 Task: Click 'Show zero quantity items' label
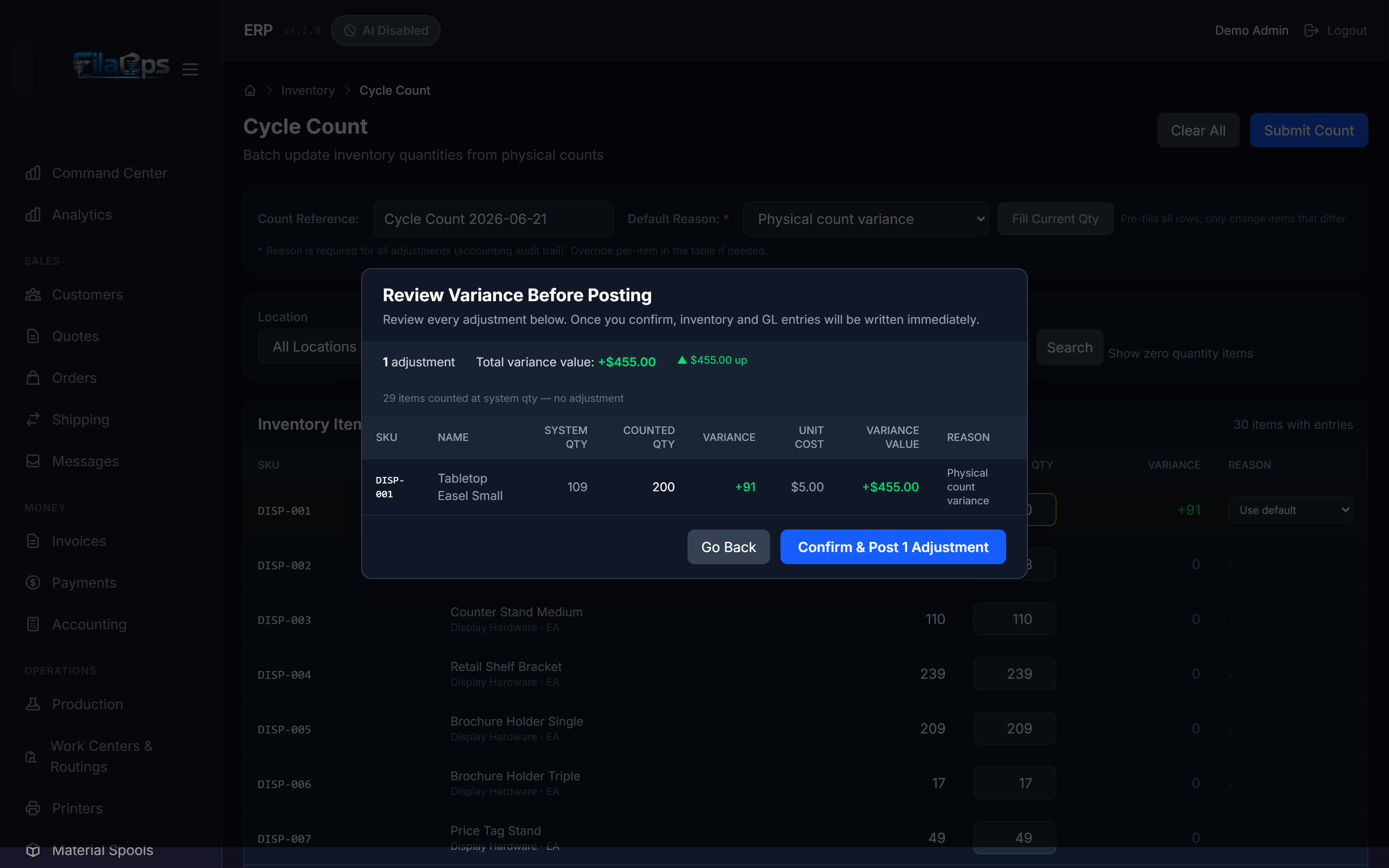[x=1180, y=354]
